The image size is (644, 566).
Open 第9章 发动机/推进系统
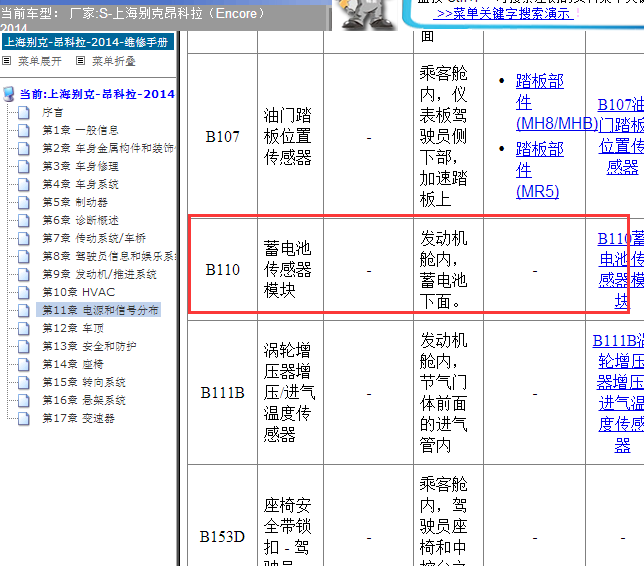click(x=99, y=274)
